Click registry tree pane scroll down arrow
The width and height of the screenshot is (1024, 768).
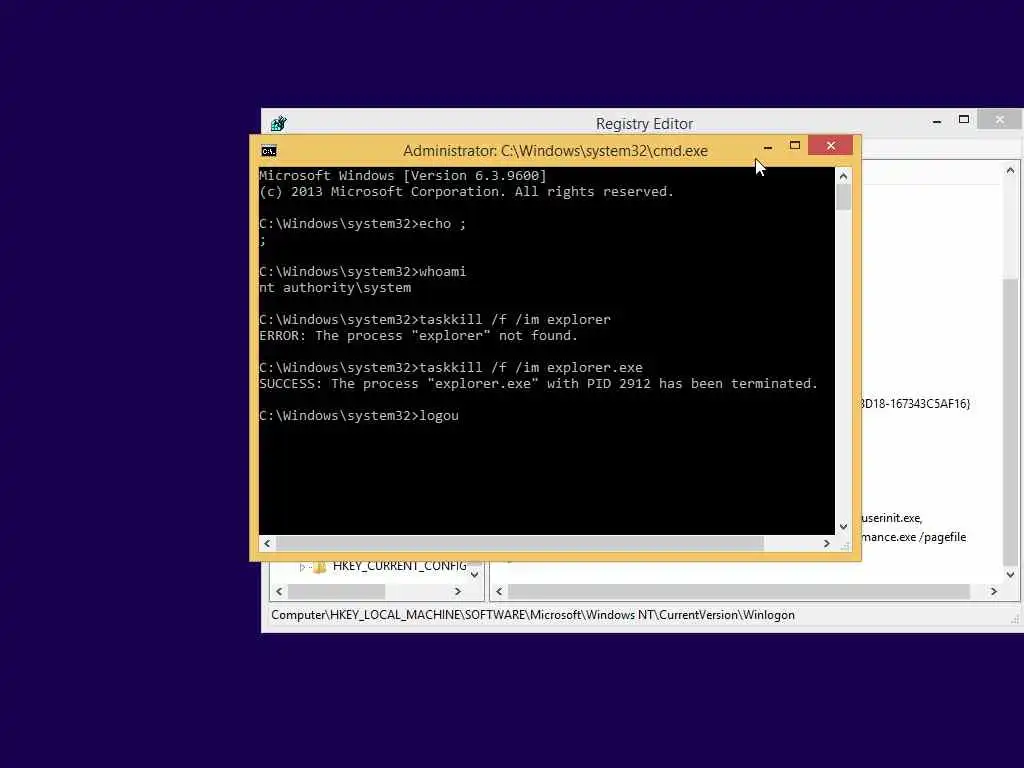point(475,575)
